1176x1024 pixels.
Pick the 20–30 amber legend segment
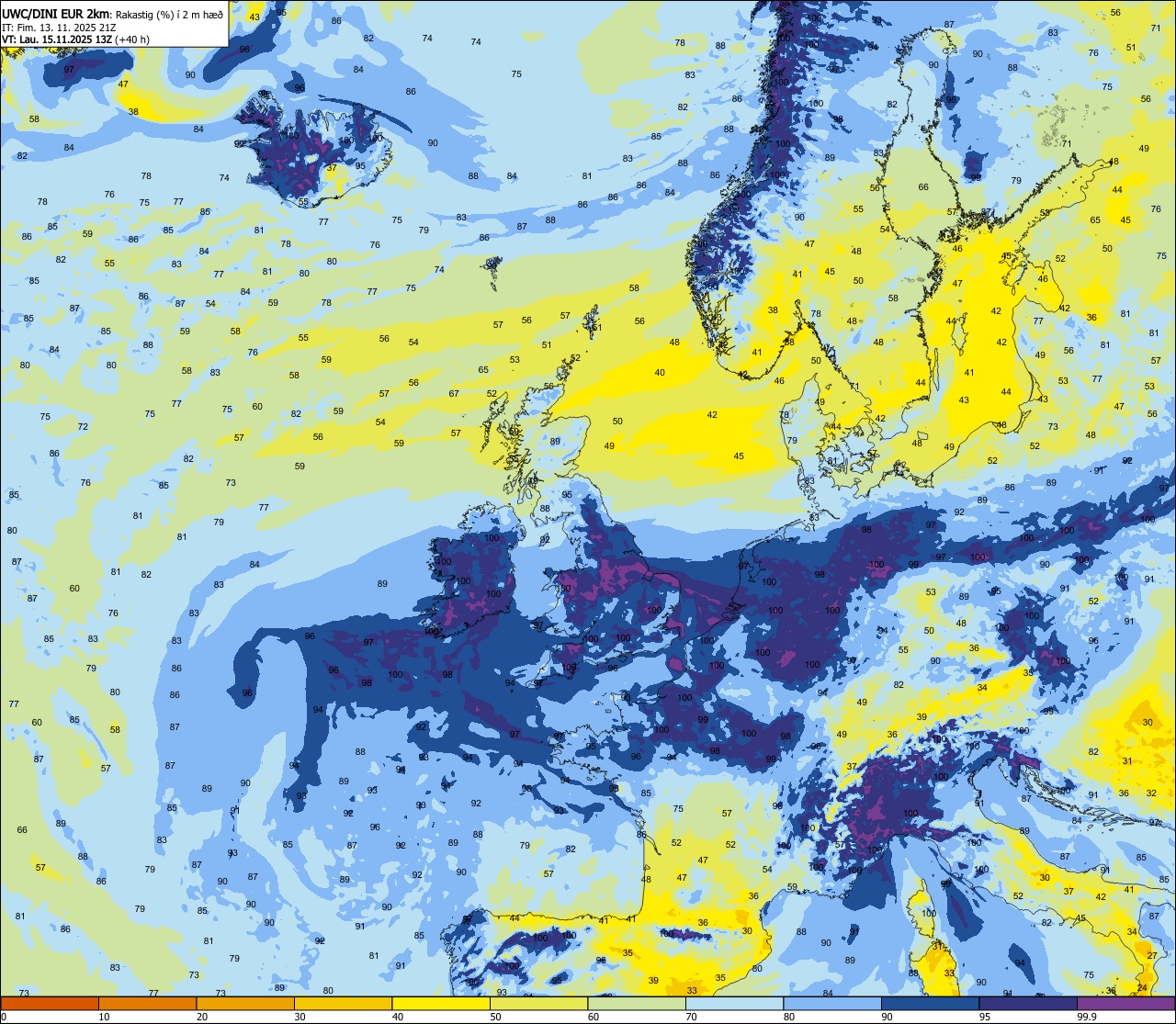(x=245, y=1003)
